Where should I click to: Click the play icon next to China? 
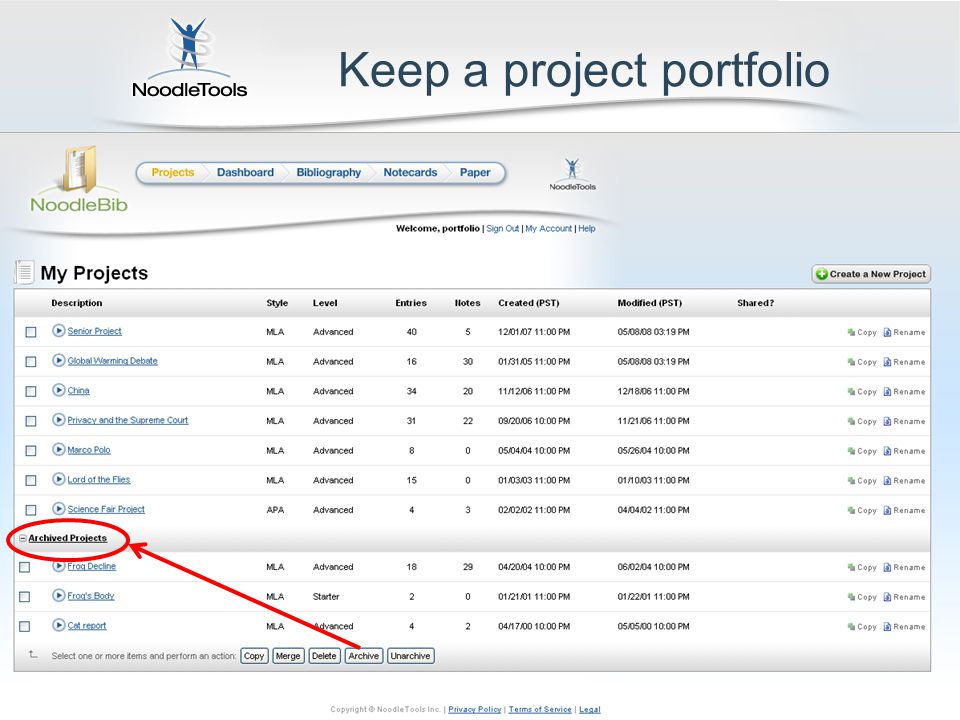58,390
